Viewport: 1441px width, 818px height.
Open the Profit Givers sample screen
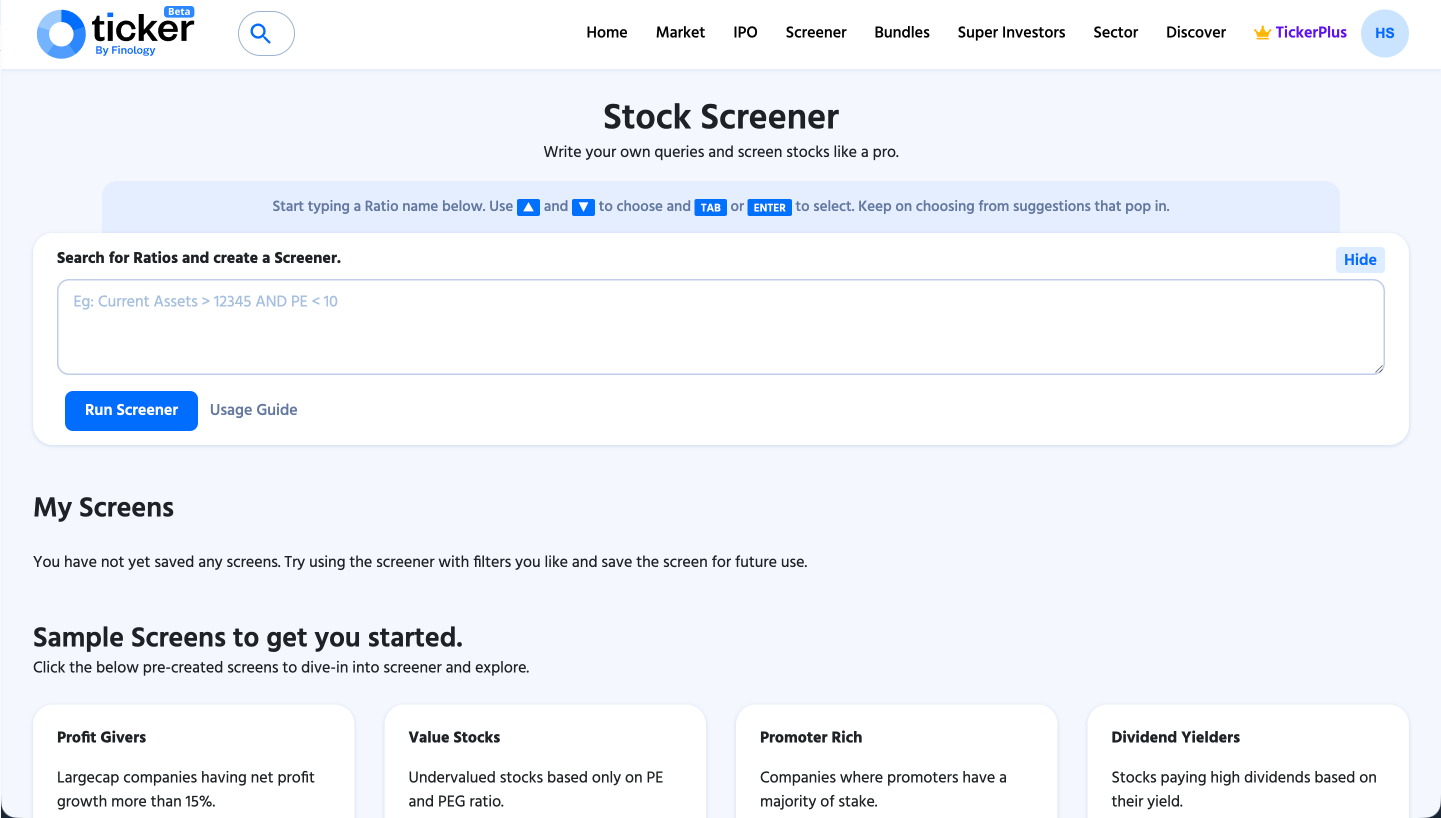193,760
